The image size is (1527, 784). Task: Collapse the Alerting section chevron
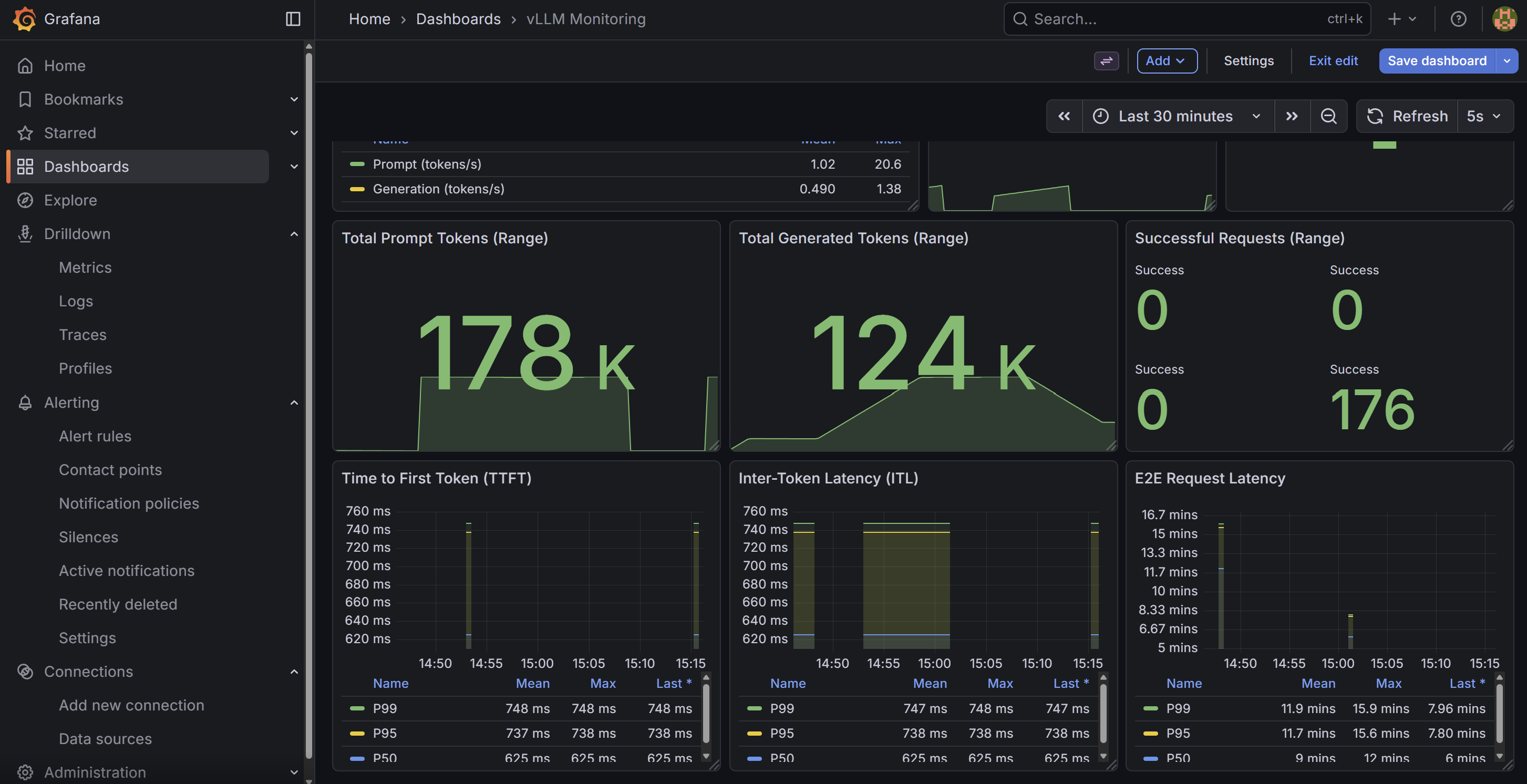[294, 403]
